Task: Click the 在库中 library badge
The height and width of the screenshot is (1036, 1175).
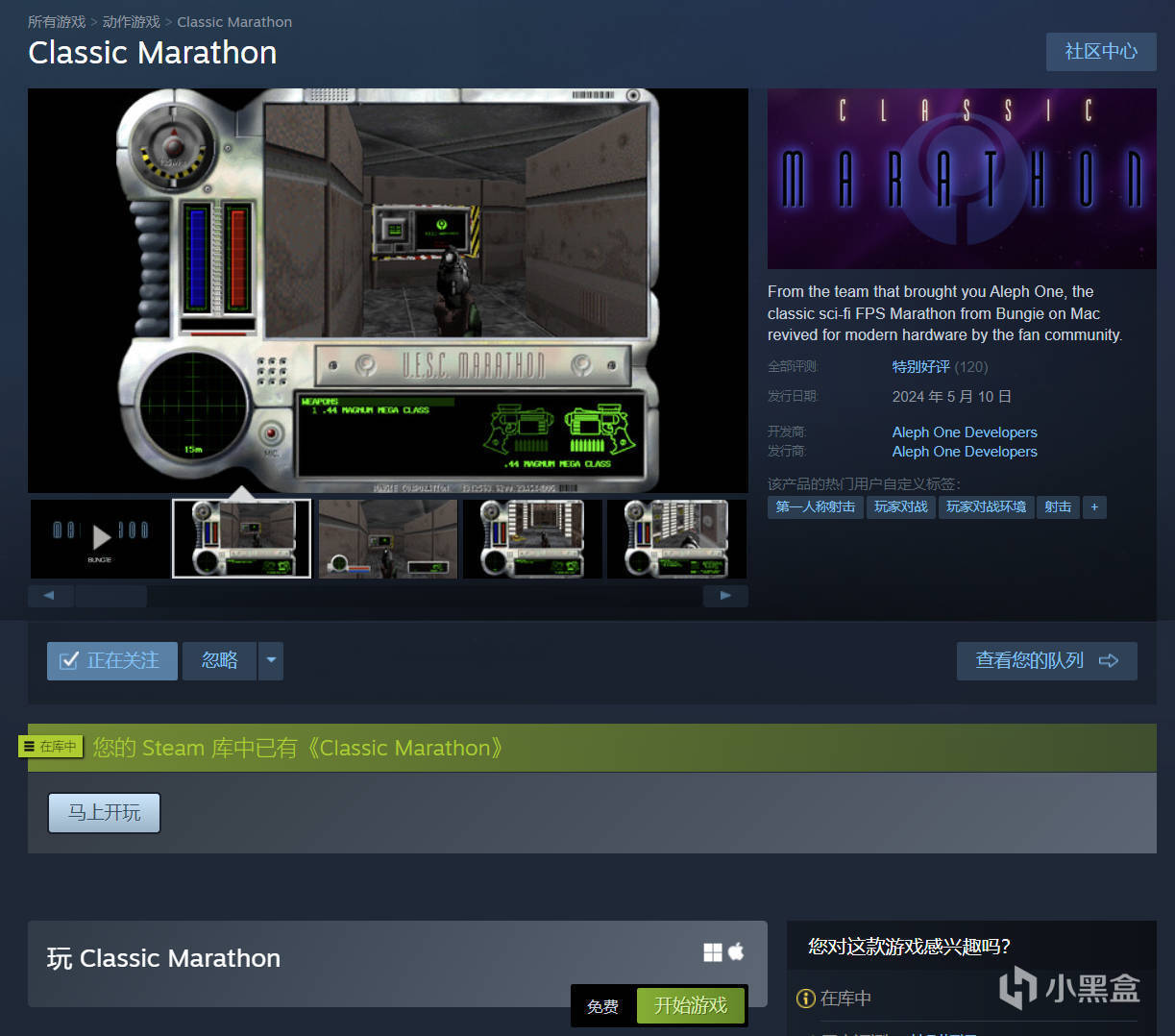Action: pyautogui.click(x=51, y=746)
